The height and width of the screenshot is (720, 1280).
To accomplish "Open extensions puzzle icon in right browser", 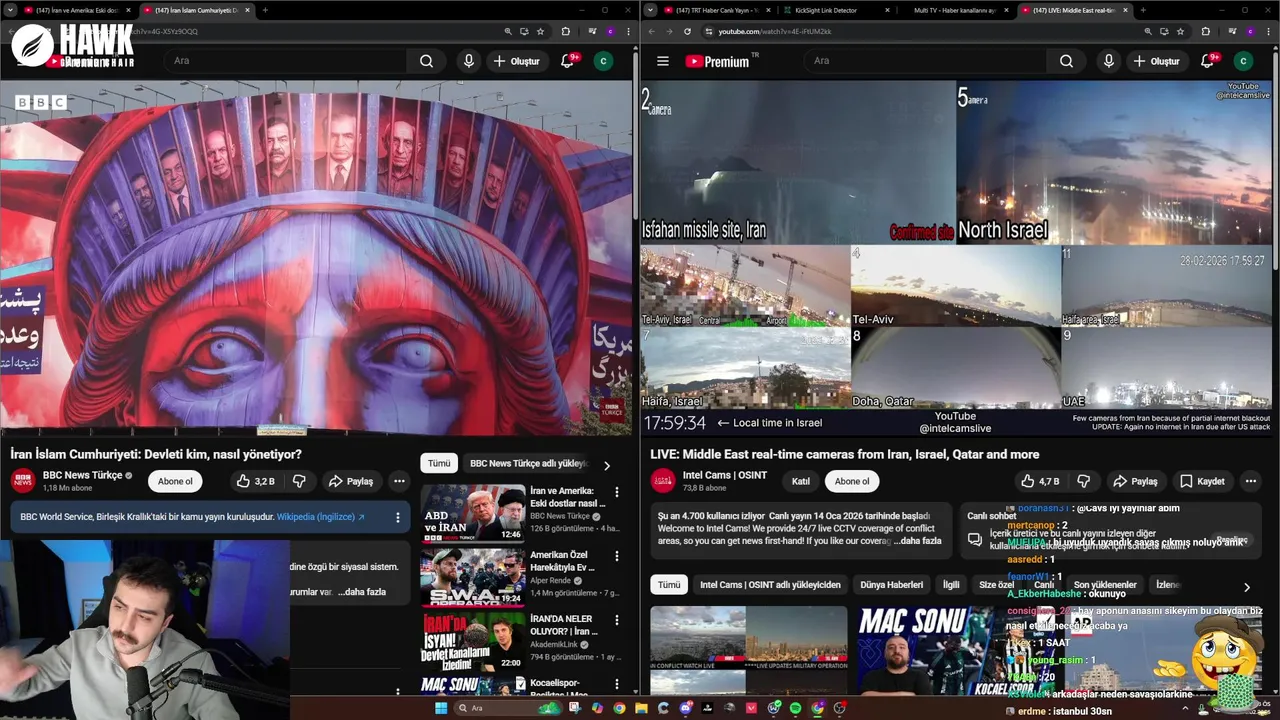I will [x=1205, y=31].
